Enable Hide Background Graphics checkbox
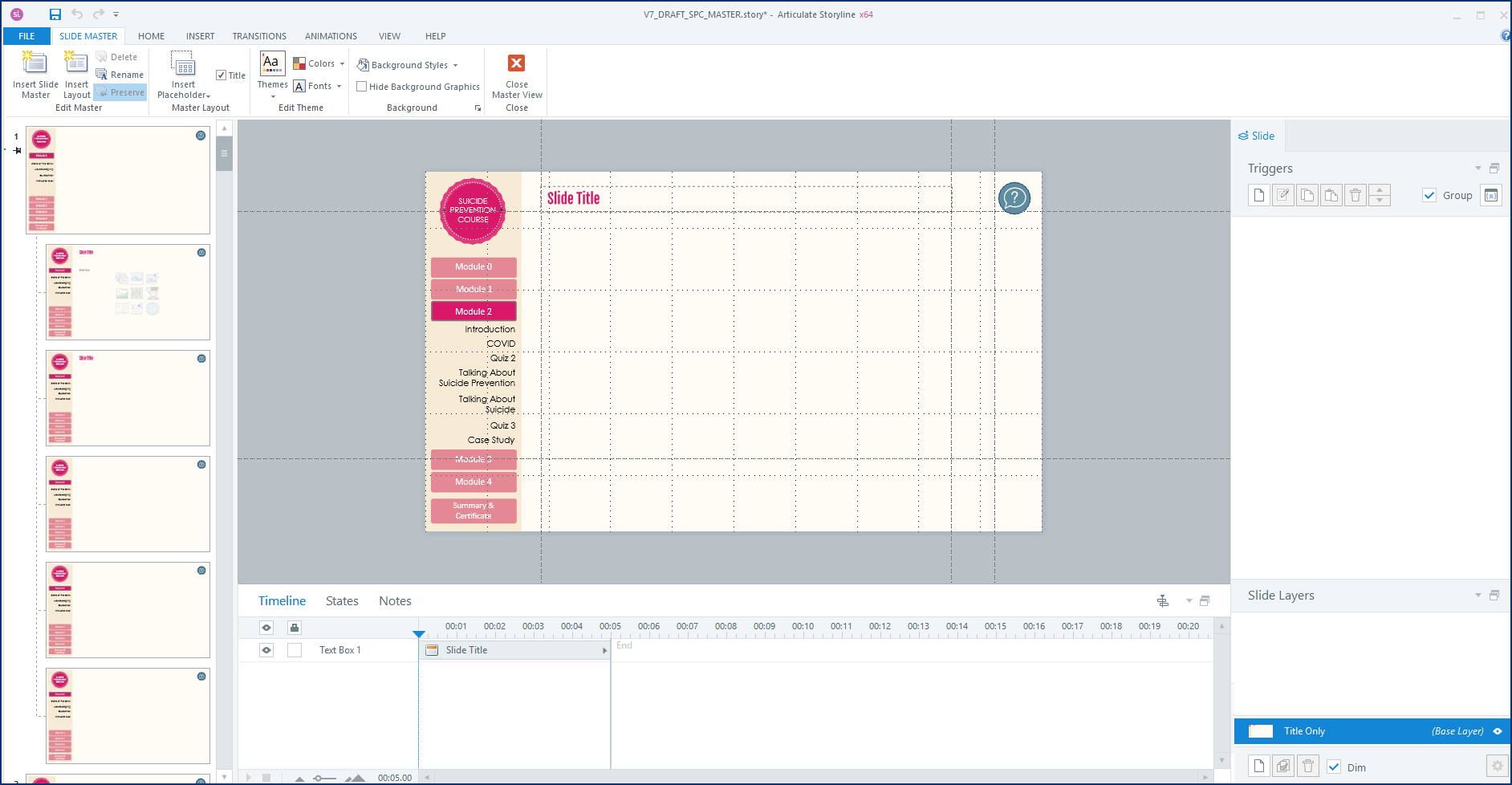 [362, 87]
